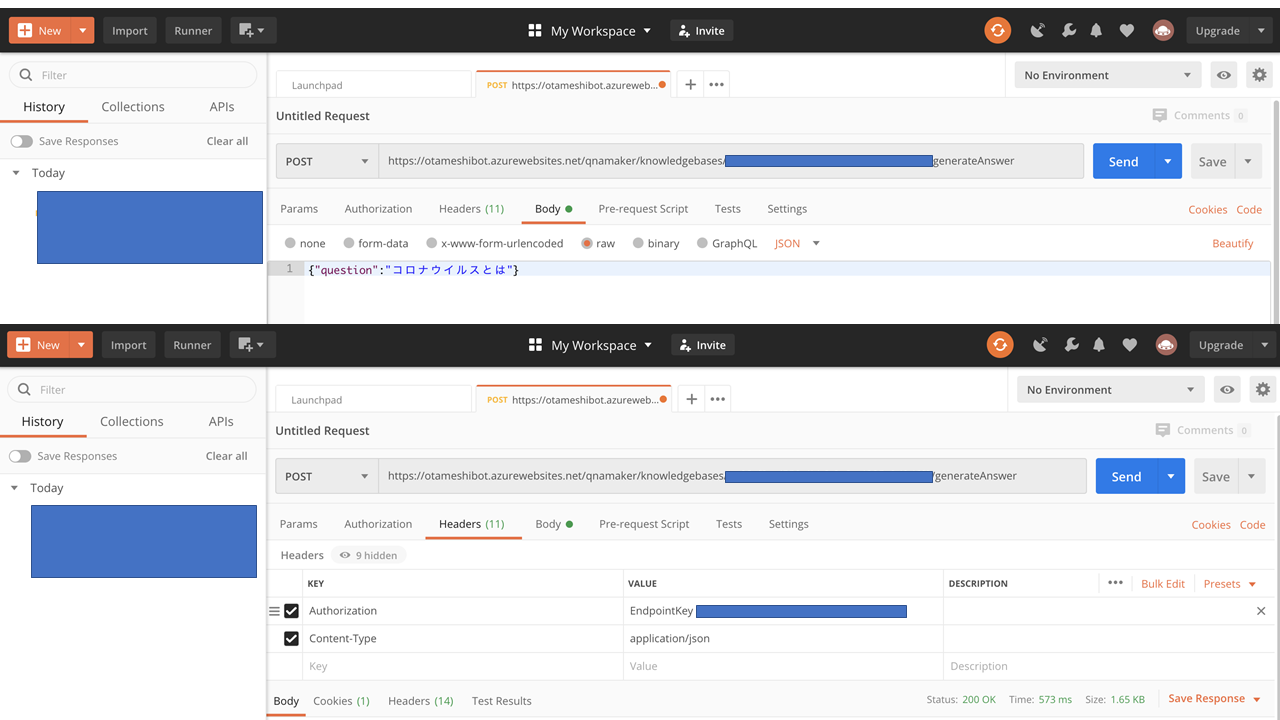The image size is (1280, 720).
Task: Click the empty Key field in headers table
Action: point(460,666)
